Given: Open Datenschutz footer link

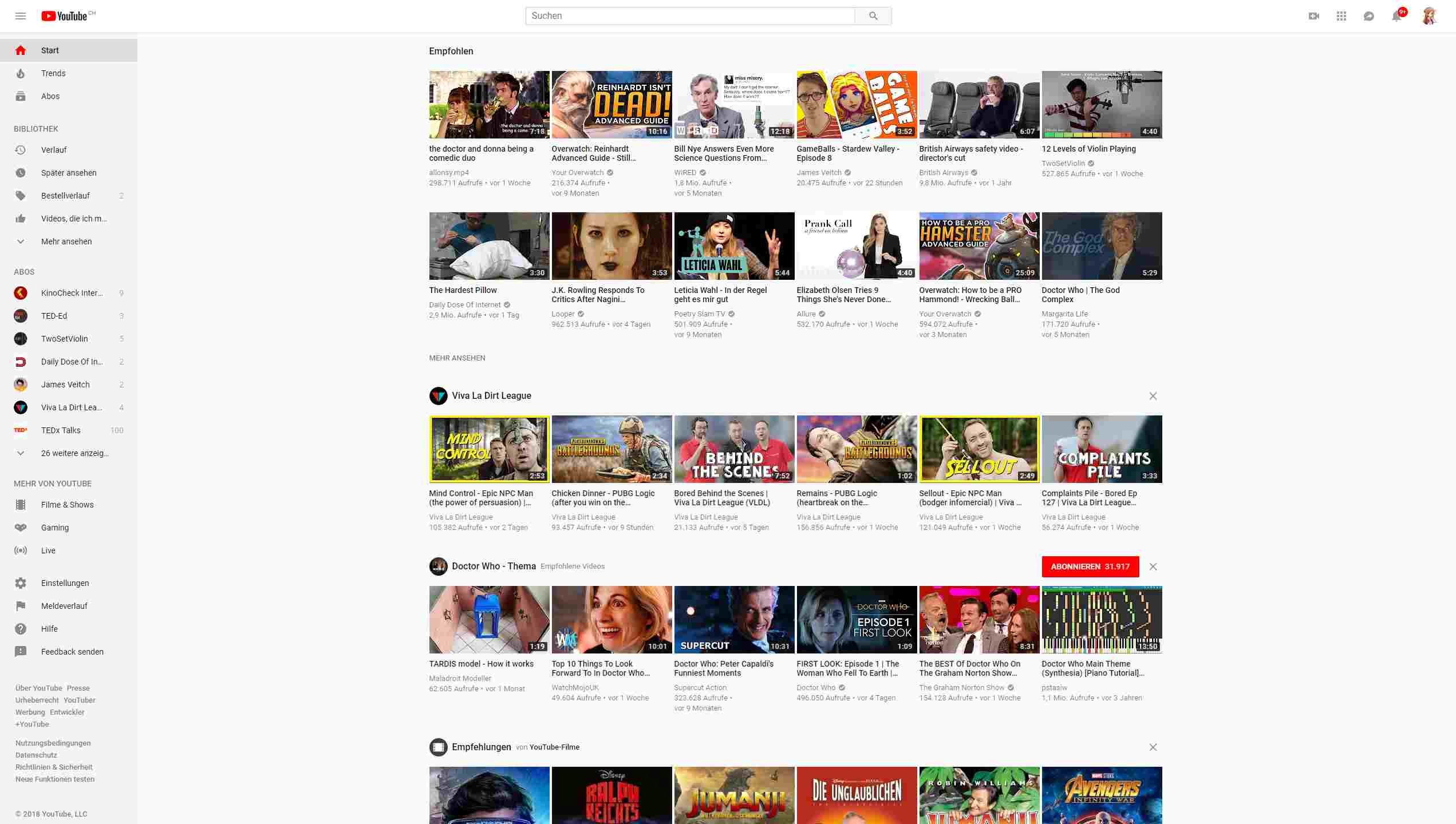Looking at the screenshot, I should click(36, 755).
